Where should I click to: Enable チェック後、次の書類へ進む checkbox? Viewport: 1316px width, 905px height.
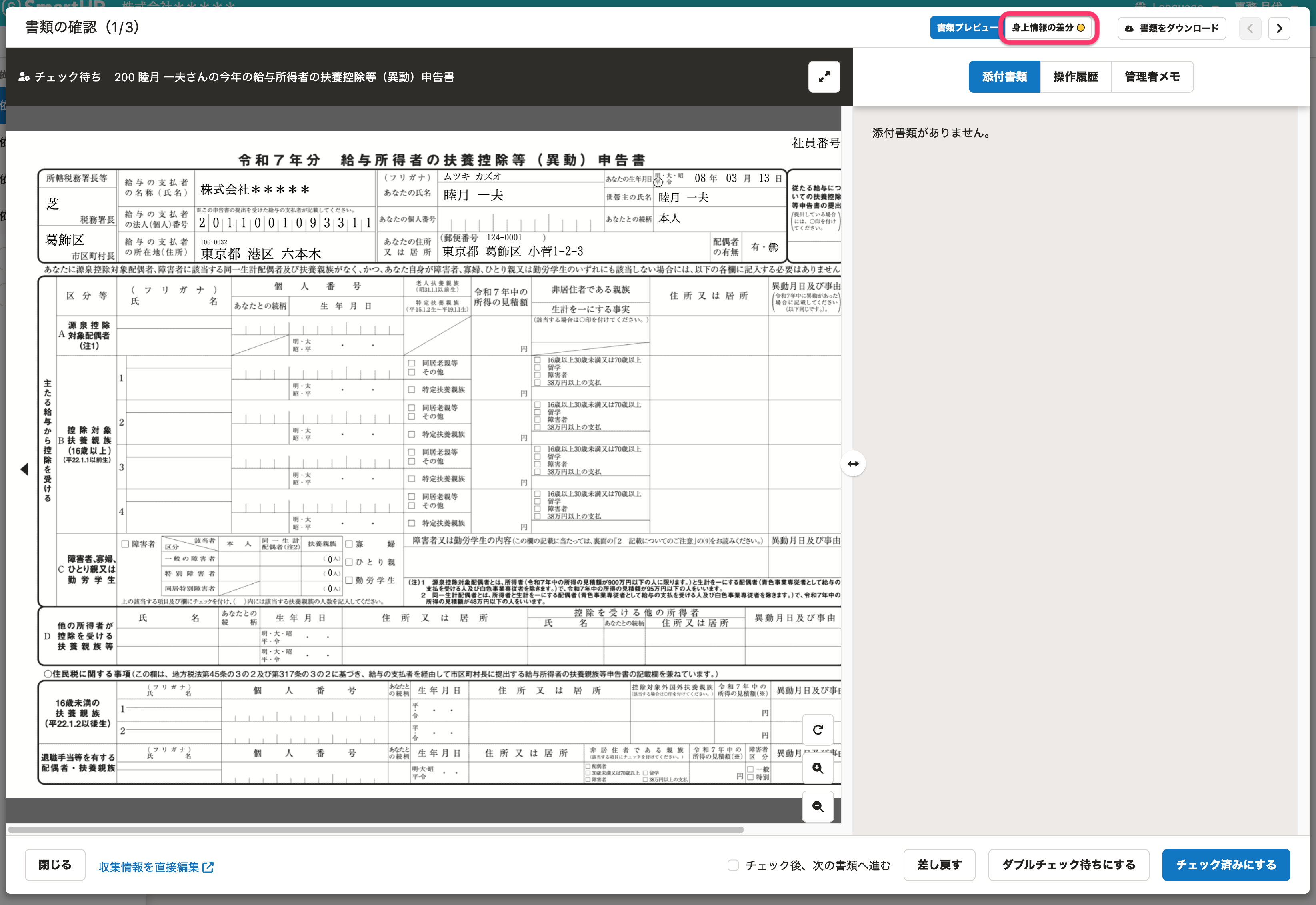[733, 865]
